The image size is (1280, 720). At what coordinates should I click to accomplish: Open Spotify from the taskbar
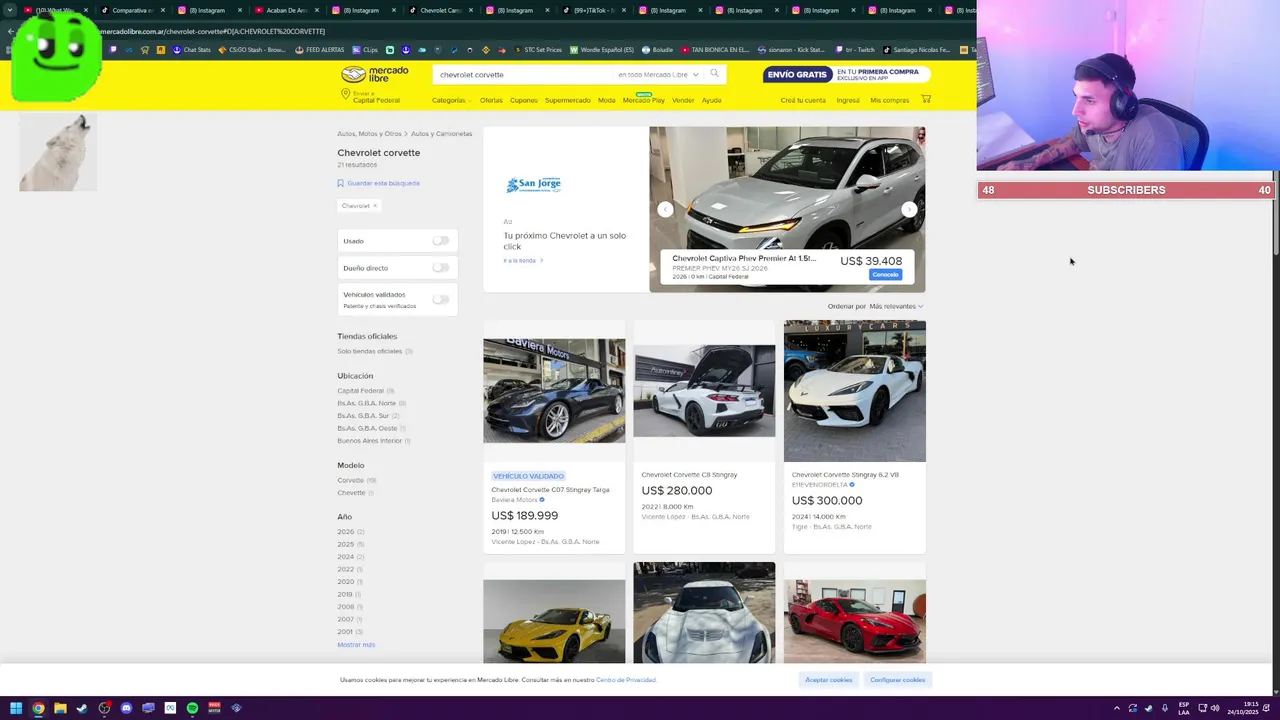pyautogui.click(x=192, y=708)
